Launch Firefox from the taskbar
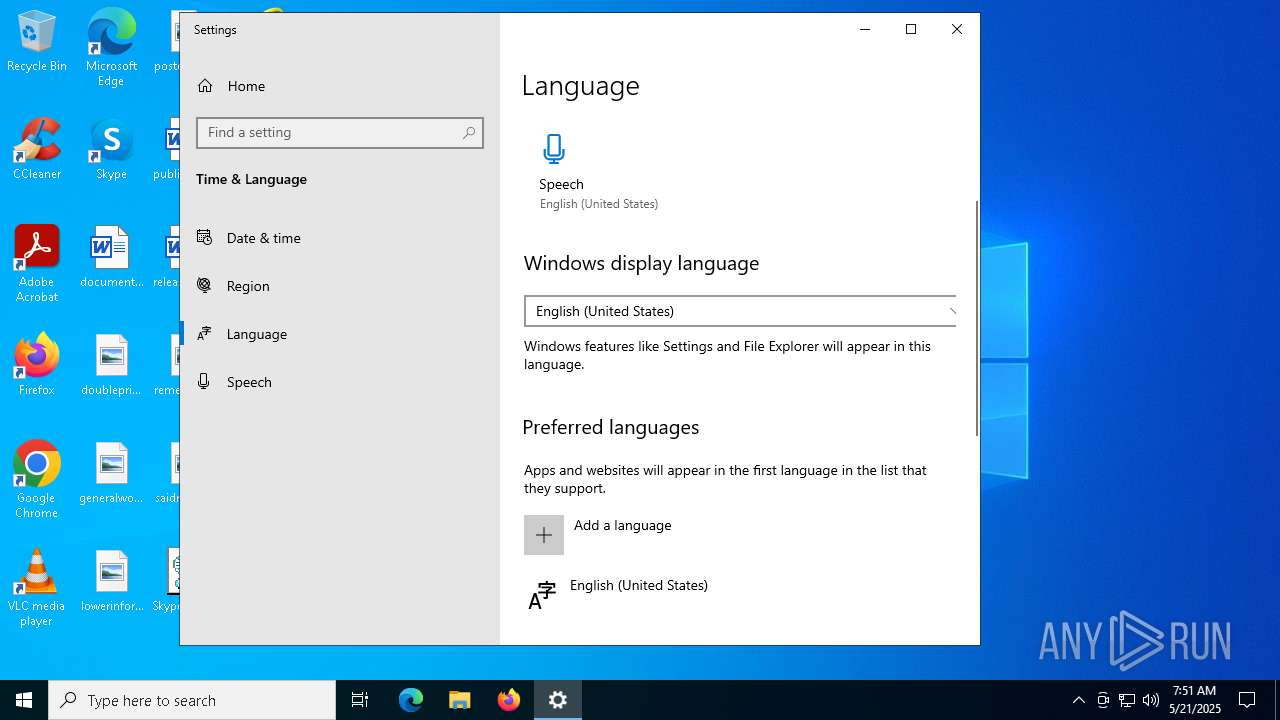The image size is (1280, 720). coord(509,700)
